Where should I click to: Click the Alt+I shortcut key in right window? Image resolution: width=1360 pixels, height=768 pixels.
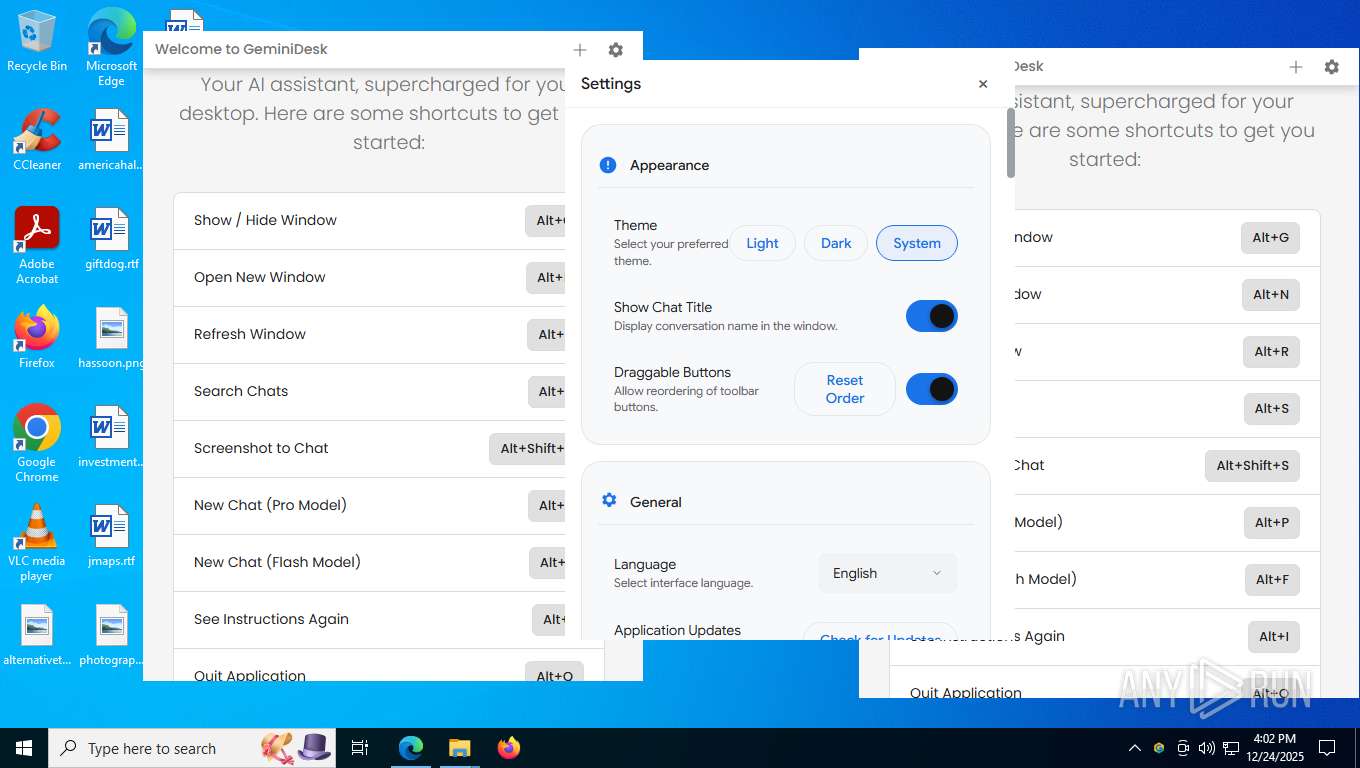pos(1274,637)
